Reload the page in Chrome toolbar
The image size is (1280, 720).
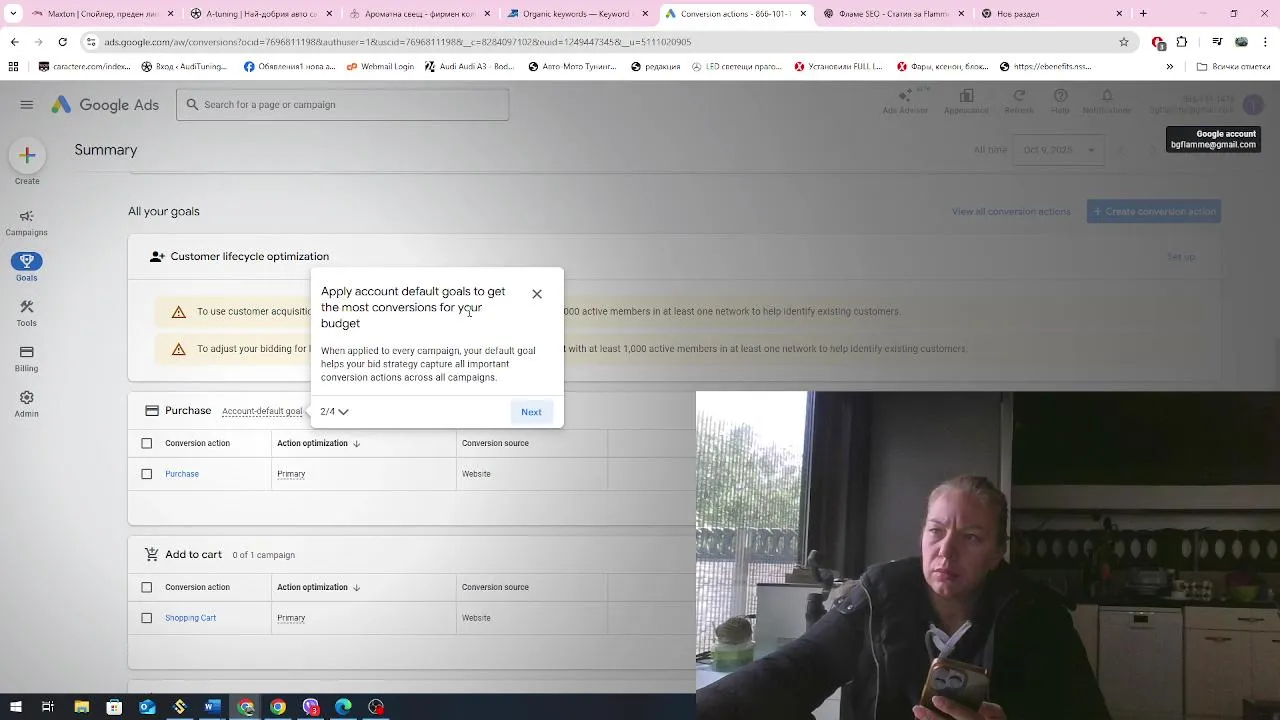click(x=62, y=42)
